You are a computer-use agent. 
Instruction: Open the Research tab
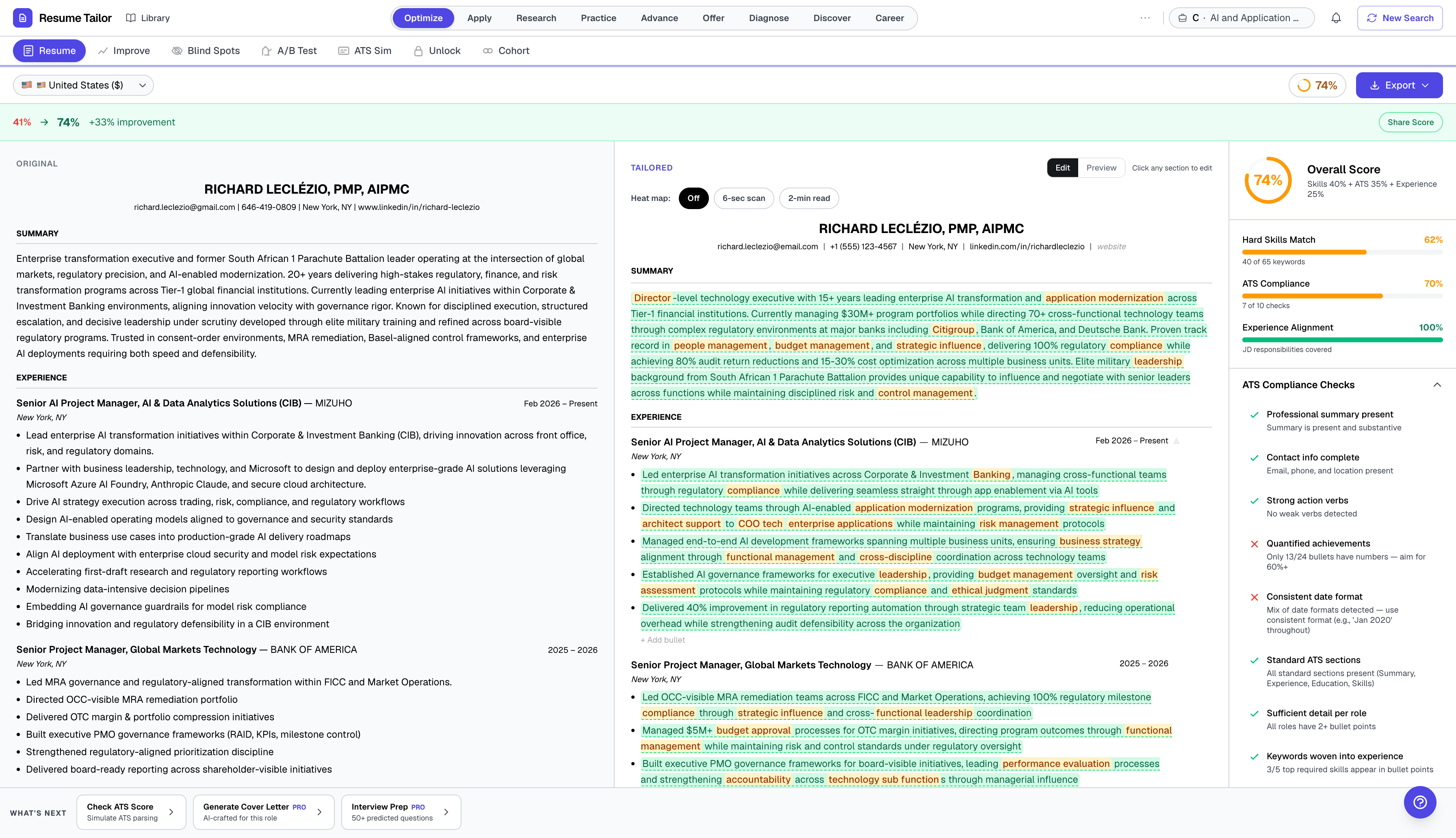pyautogui.click(x=536, y=18)
